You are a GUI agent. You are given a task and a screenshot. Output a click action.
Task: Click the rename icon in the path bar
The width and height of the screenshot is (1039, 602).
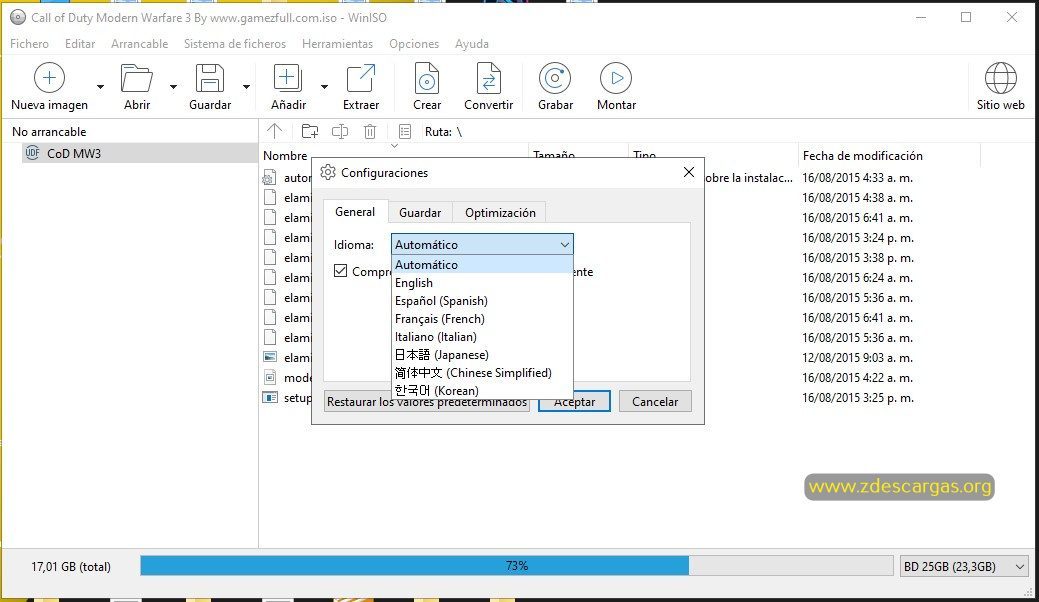pos(340,131)
